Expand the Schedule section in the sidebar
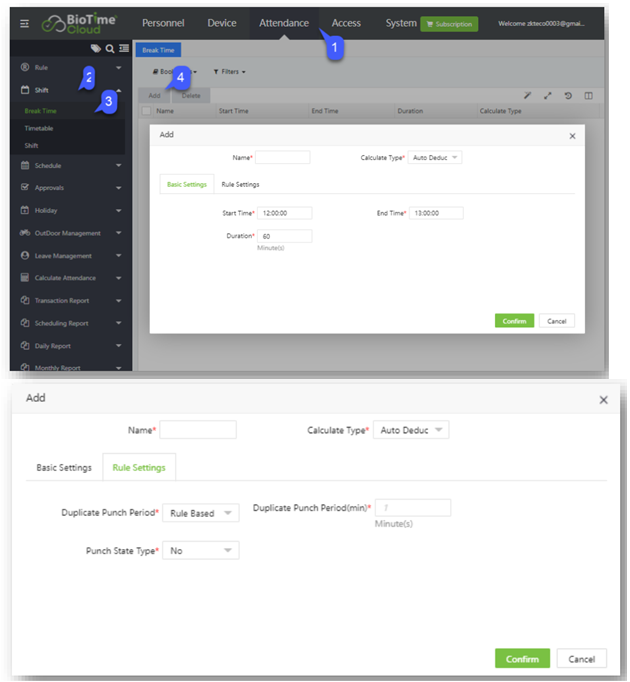The height and width of the screenshot is (682, 630). coord(70,165)
